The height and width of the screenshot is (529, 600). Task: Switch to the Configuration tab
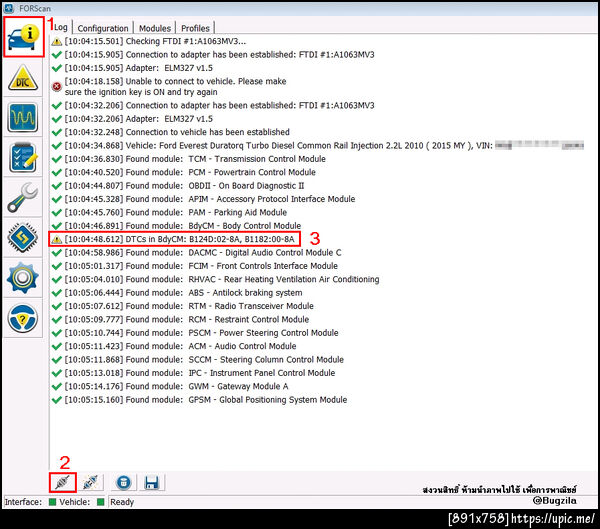click(x=103, y=28)
